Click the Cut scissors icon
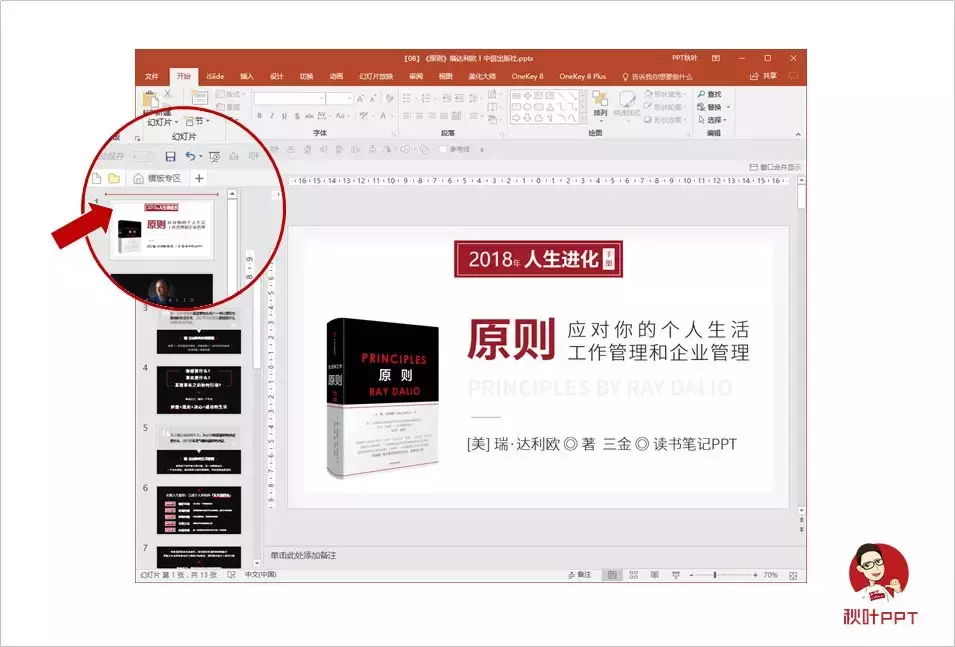Image resolution: width=955 pixels, height=647 pixels. pos(167,94)
